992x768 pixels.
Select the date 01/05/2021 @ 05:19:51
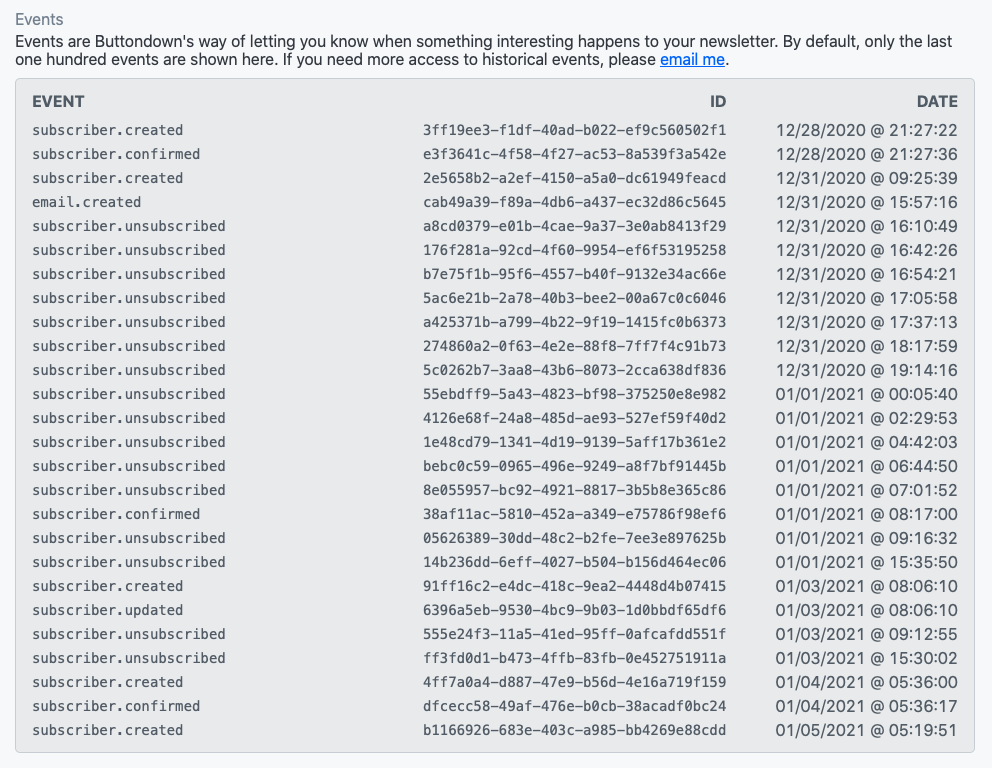point(867,730)
